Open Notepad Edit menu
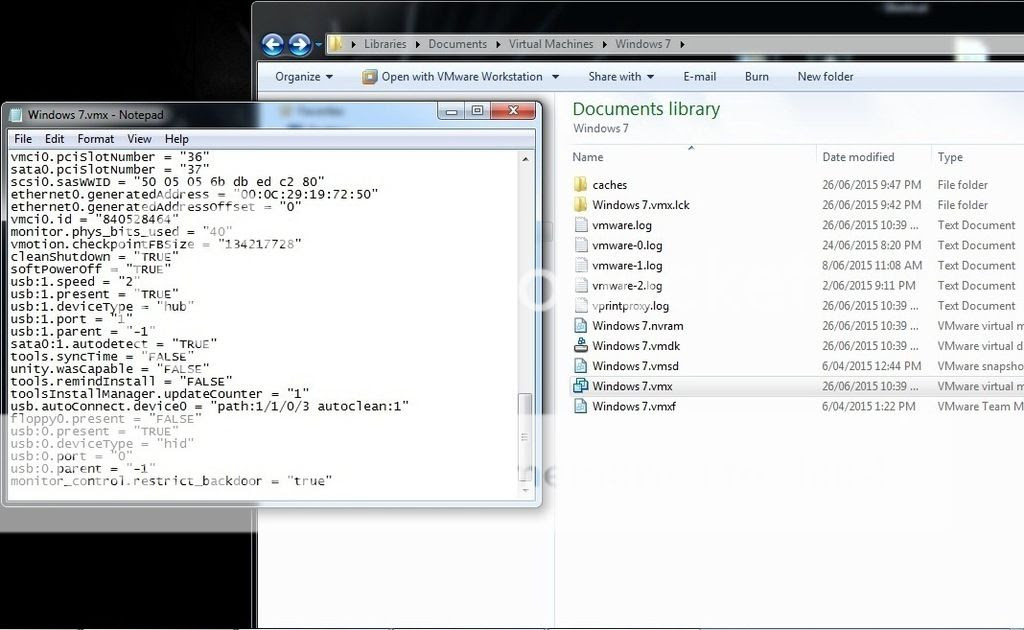The width and height of the screenshot is (1024, 630). pos(54,139)
